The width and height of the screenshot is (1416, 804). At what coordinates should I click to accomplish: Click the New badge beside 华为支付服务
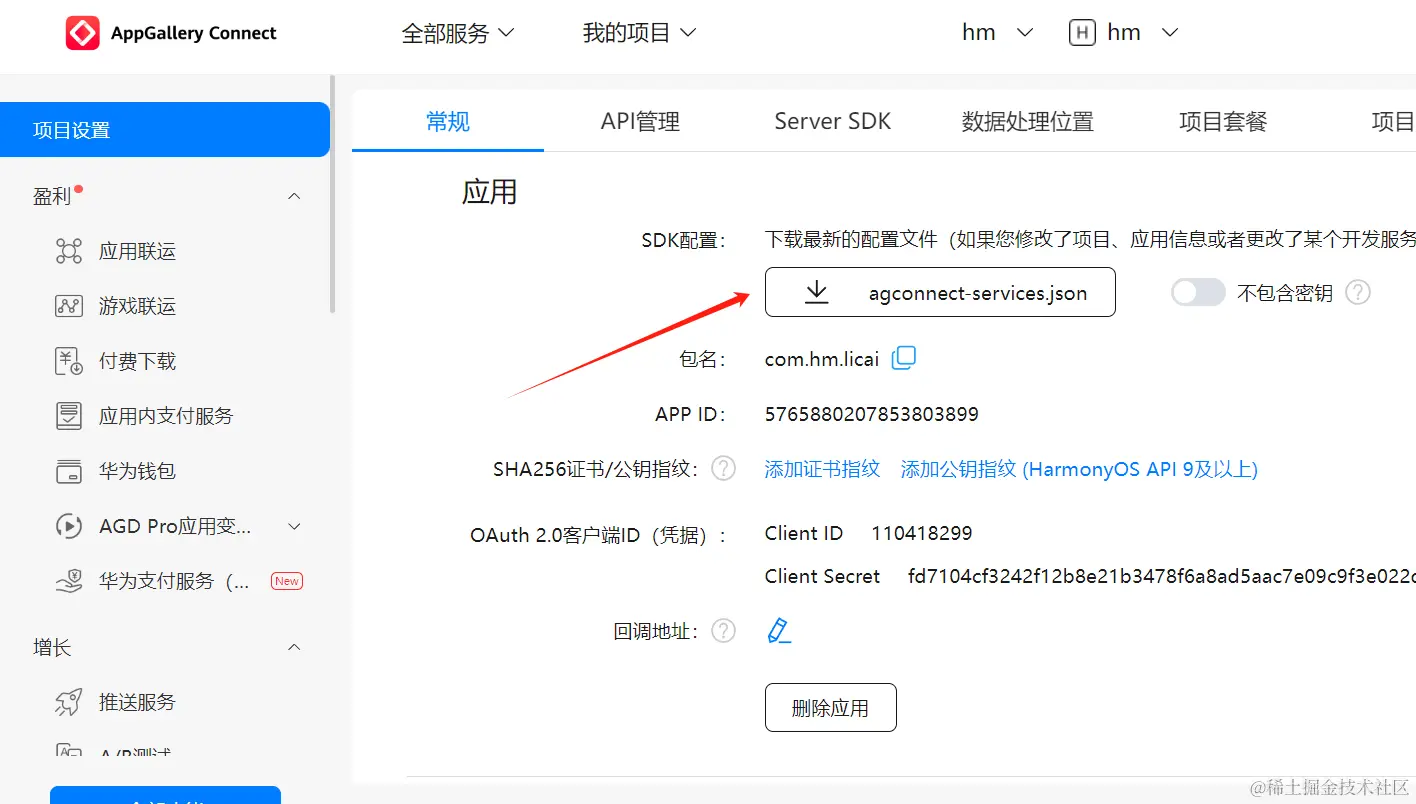[287, 581]
